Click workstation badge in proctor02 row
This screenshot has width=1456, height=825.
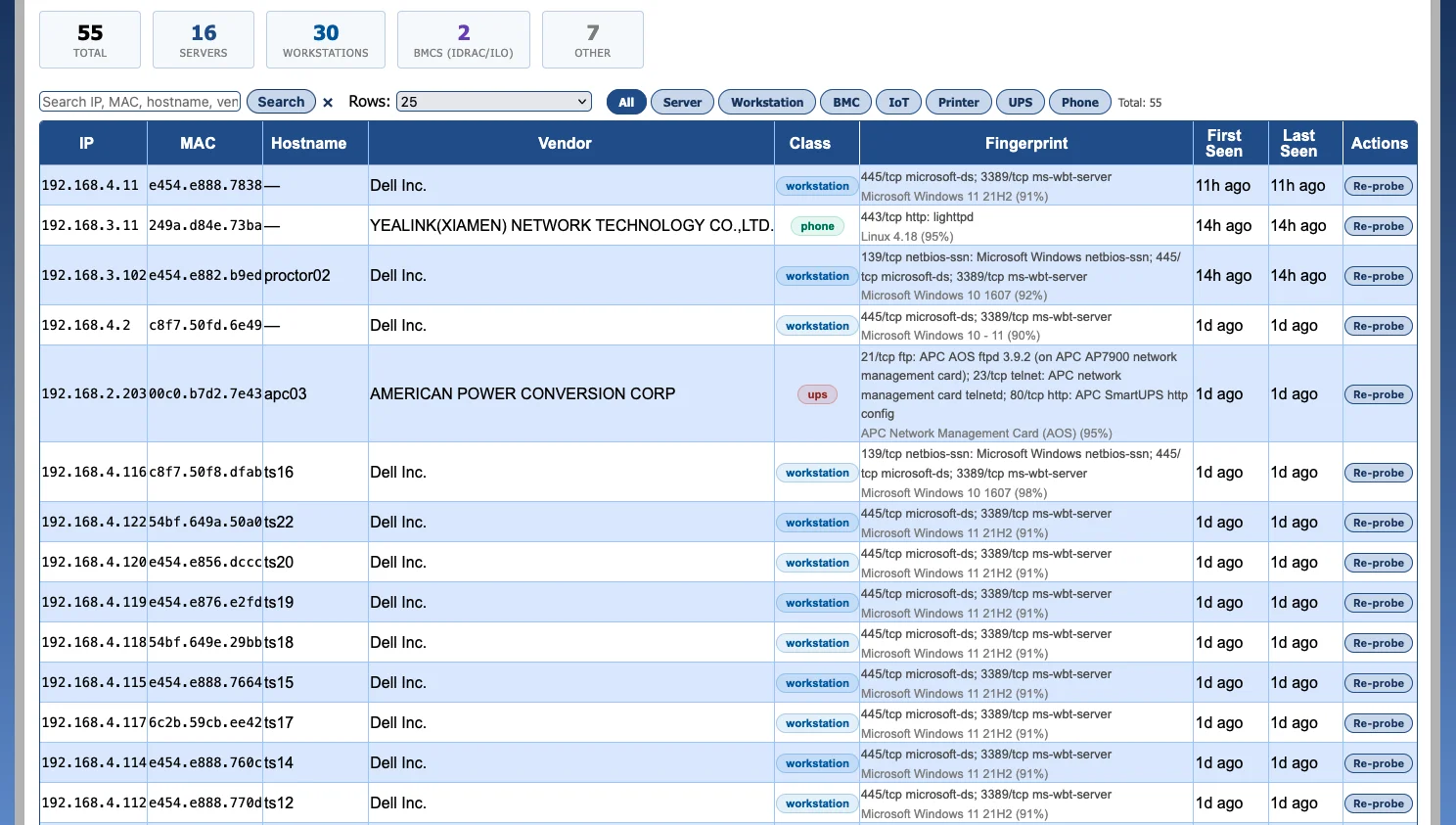click(817, 276)
